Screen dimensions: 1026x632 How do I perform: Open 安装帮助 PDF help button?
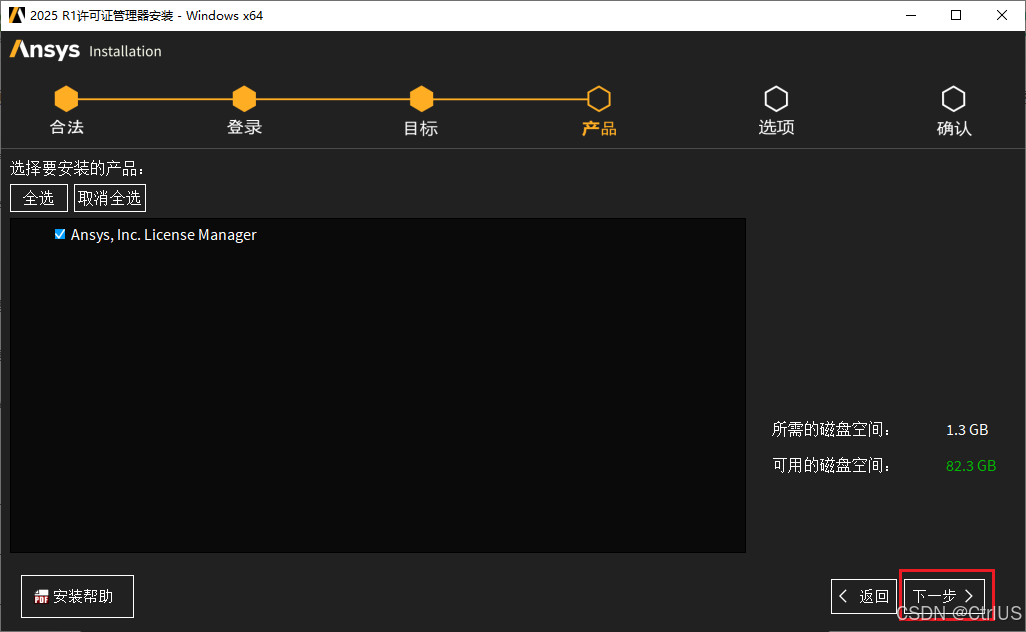pos(77,596)
